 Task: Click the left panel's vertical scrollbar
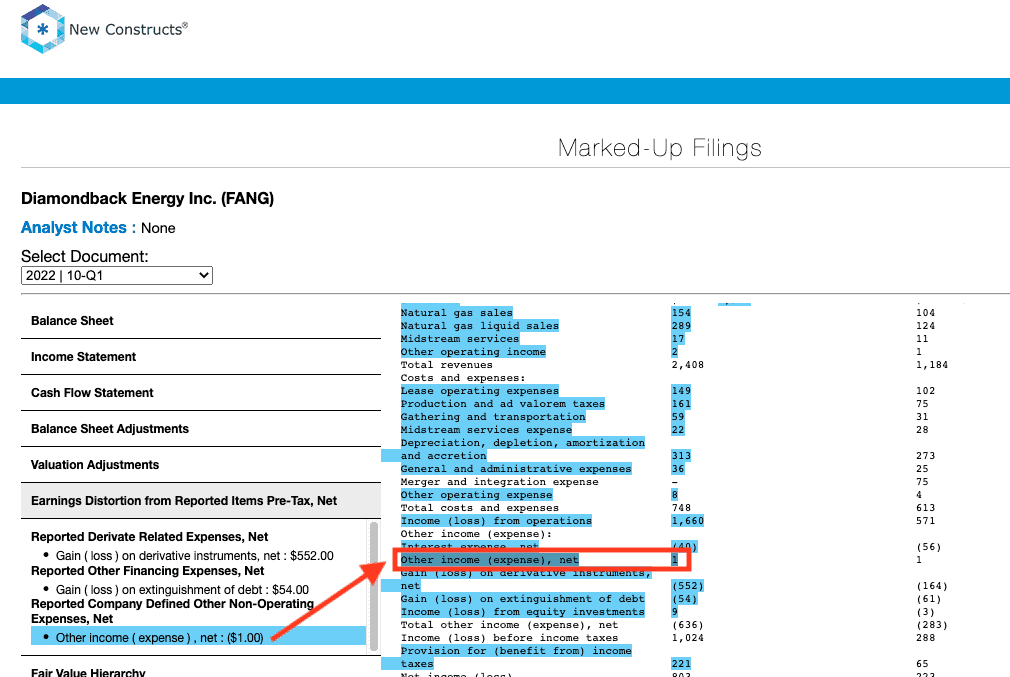coord(374,586)
